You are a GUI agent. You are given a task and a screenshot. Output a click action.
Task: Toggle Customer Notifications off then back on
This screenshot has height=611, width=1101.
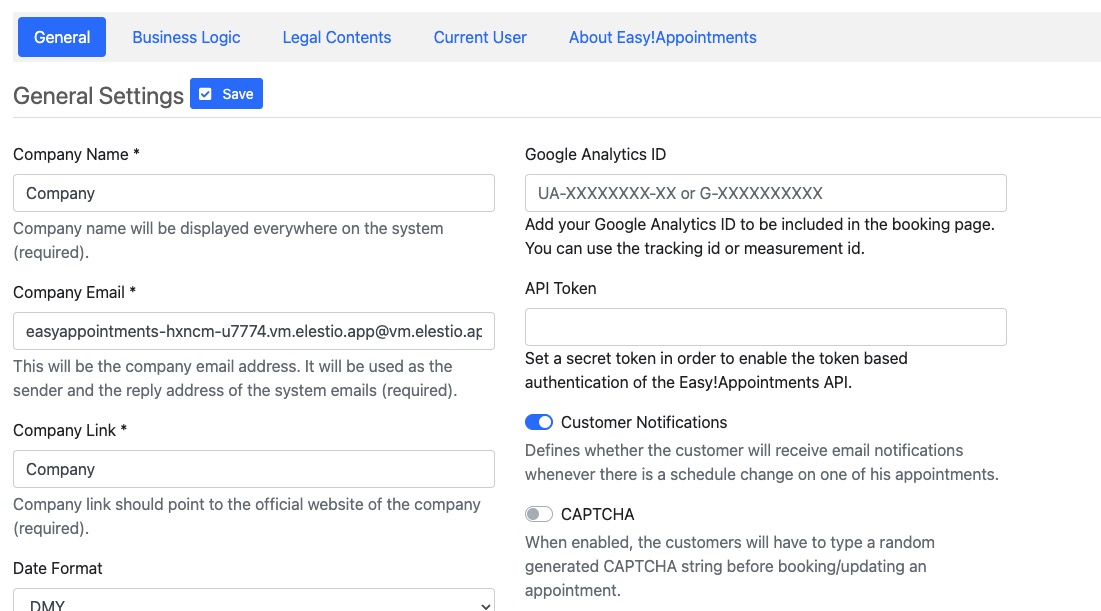click(539, 422)
